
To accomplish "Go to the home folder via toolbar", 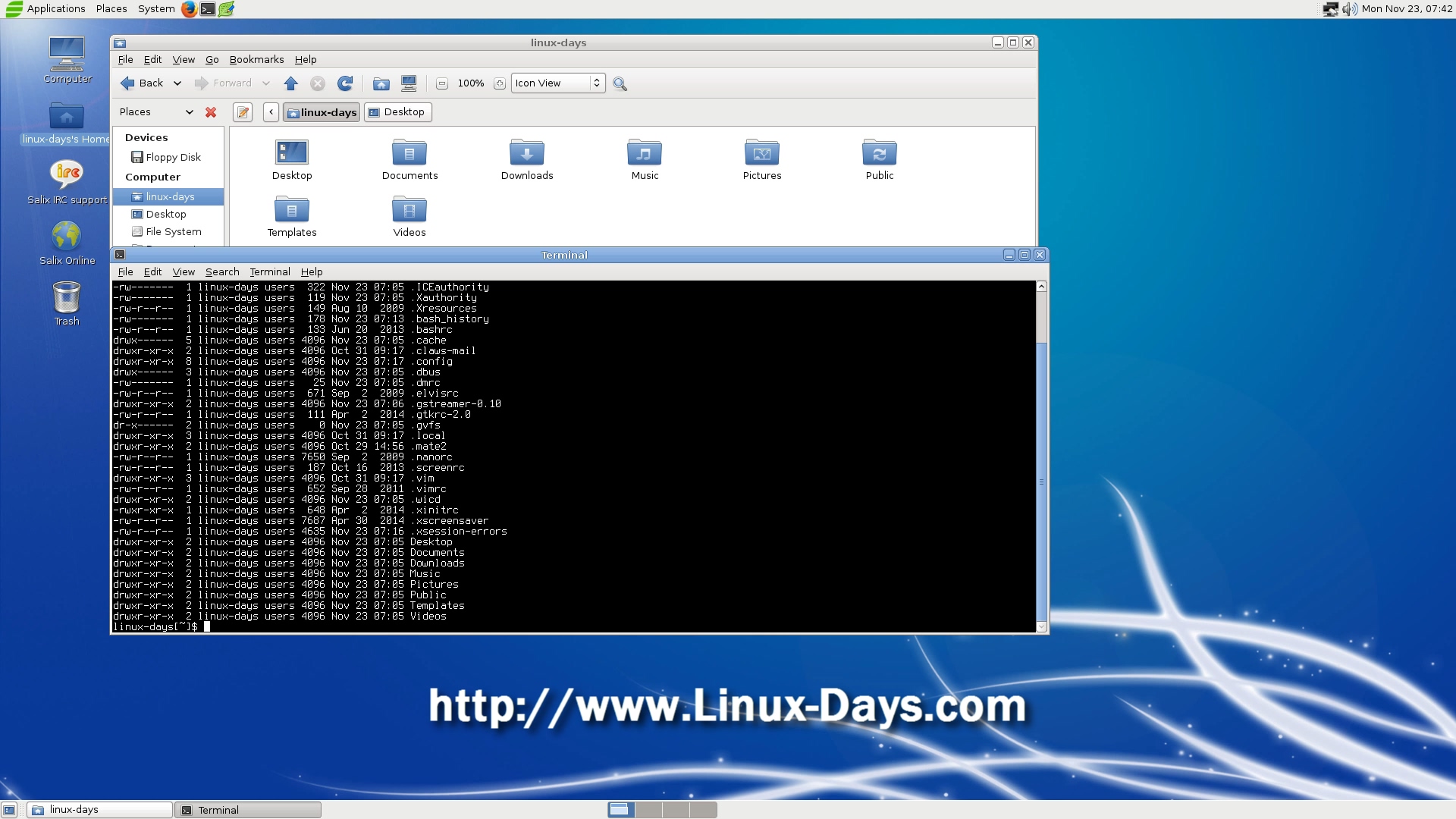I will (381, 83).
